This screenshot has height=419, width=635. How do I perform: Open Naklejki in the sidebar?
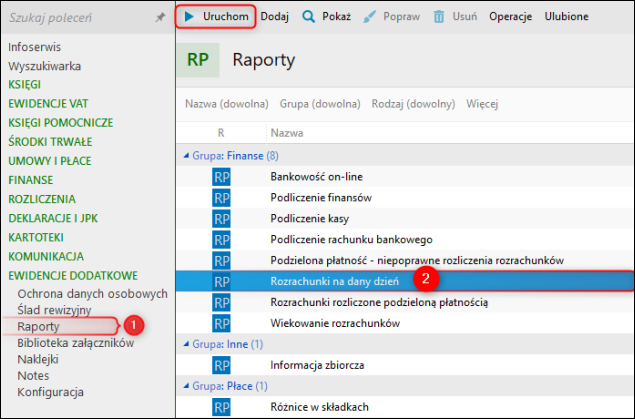[38, 359]
